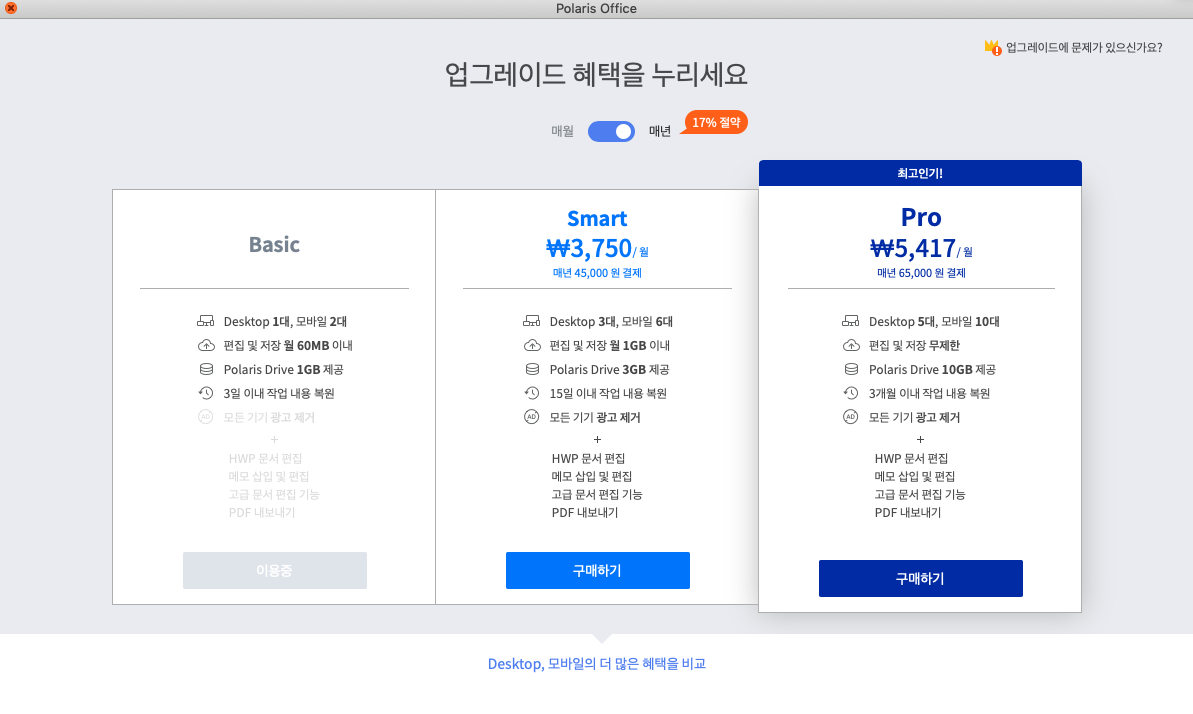This screenshot has width=1193, height=714.
Task: Click Polaris Drive 3GB 제공 text
Action: point(609,369)
